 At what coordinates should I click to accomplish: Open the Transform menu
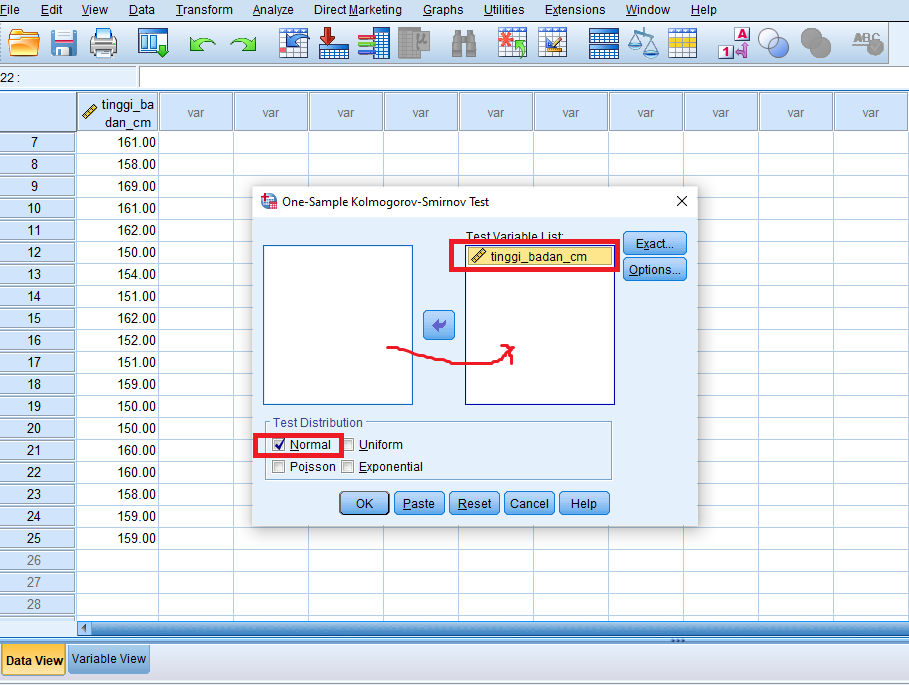coord(204,10)
